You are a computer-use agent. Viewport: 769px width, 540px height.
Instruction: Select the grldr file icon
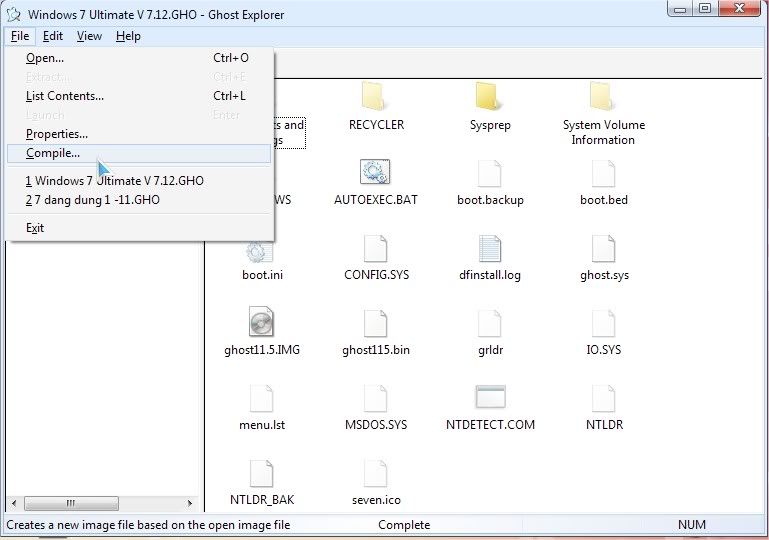click(489, 323)
